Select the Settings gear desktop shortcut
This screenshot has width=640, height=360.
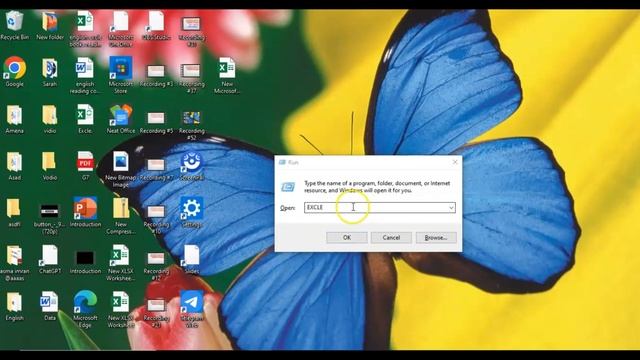191,212
